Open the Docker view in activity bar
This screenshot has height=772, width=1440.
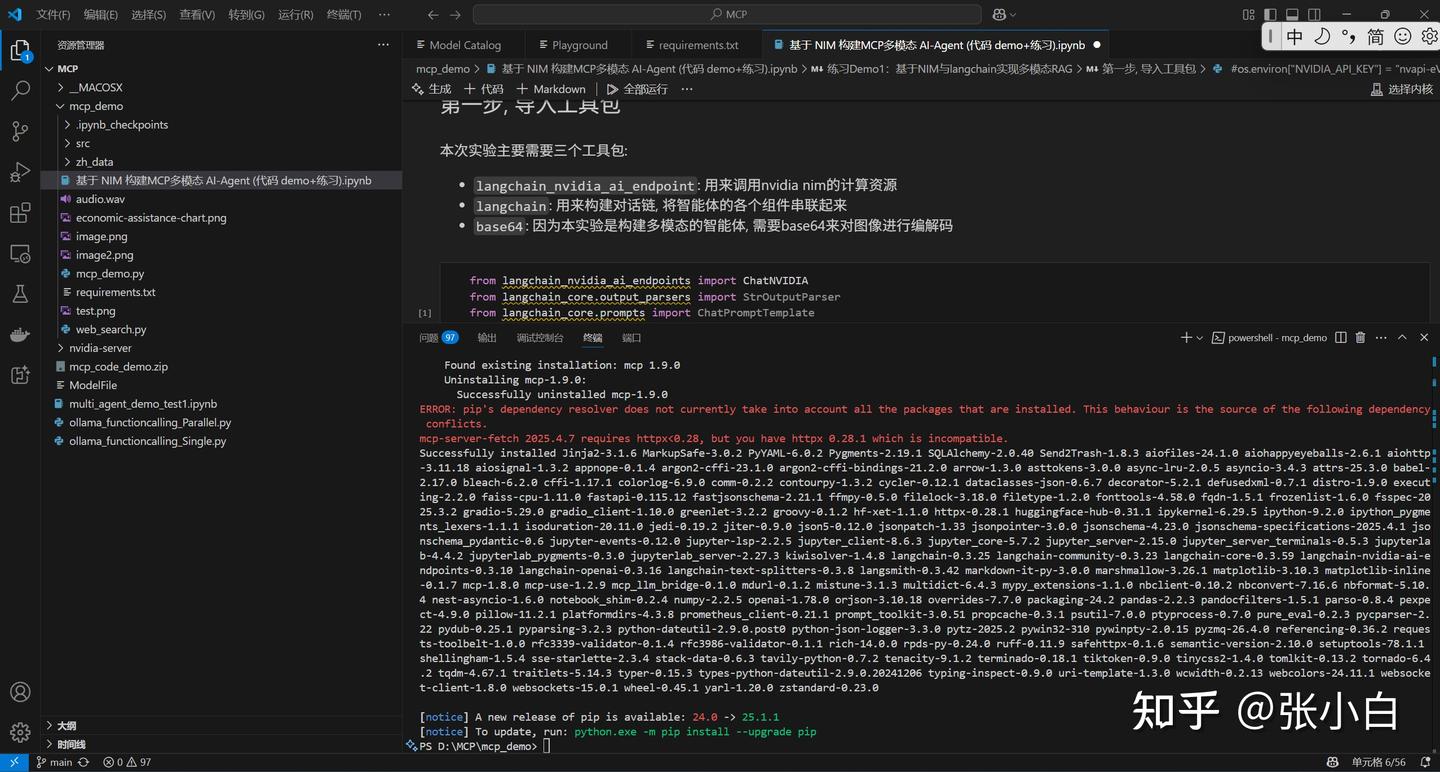pos(20,335)
